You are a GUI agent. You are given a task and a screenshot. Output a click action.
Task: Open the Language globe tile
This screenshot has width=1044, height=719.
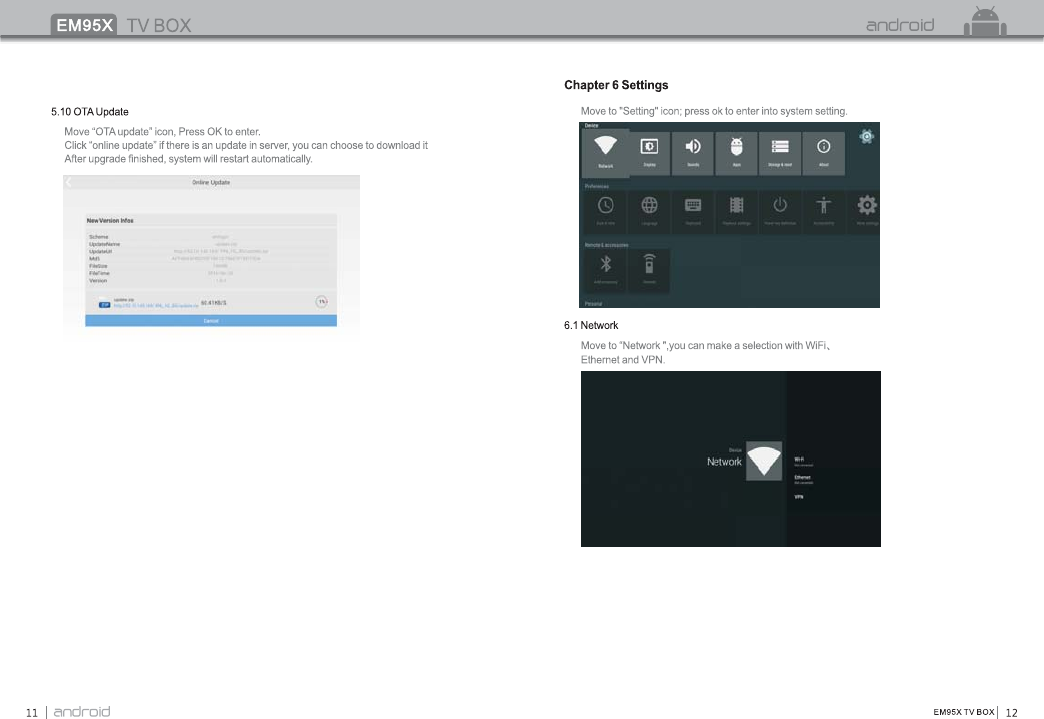click(649, 212)
